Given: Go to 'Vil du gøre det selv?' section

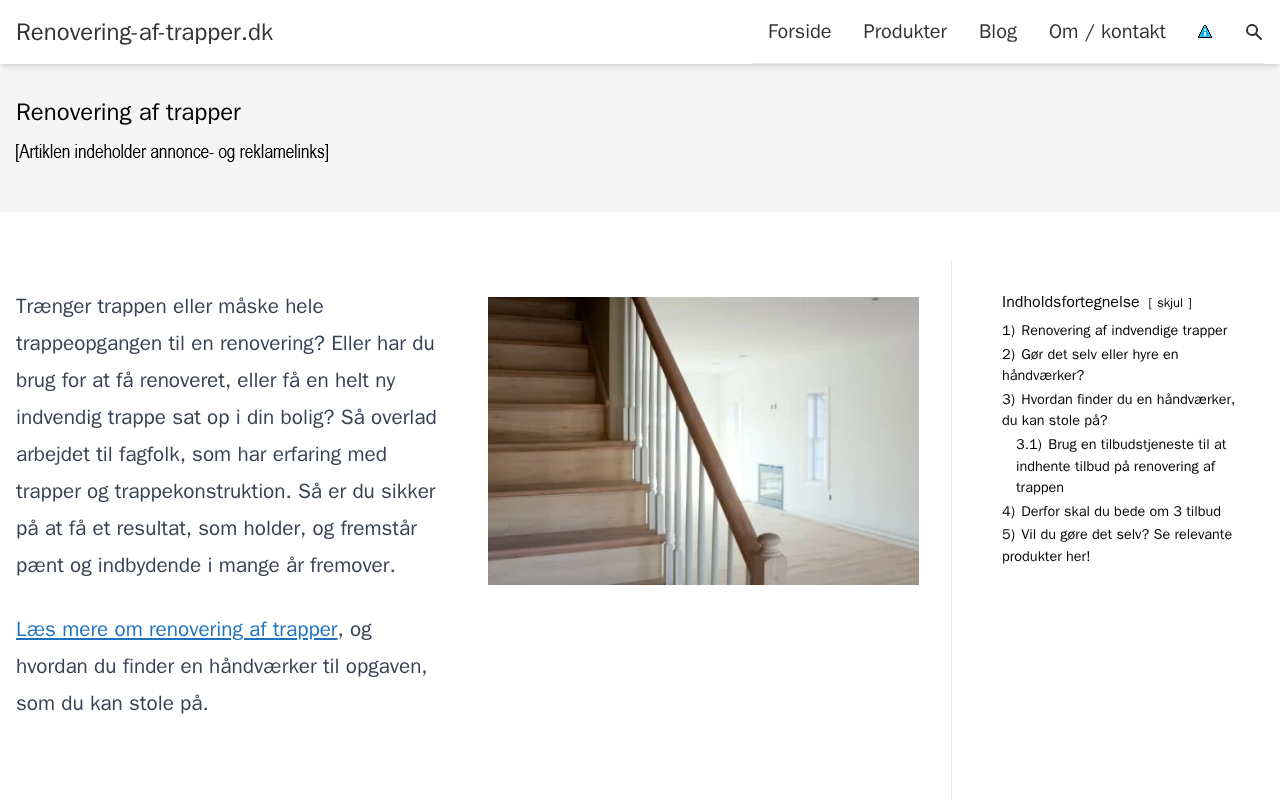Looking at the screenshot, I should [x=1117, y=545].
